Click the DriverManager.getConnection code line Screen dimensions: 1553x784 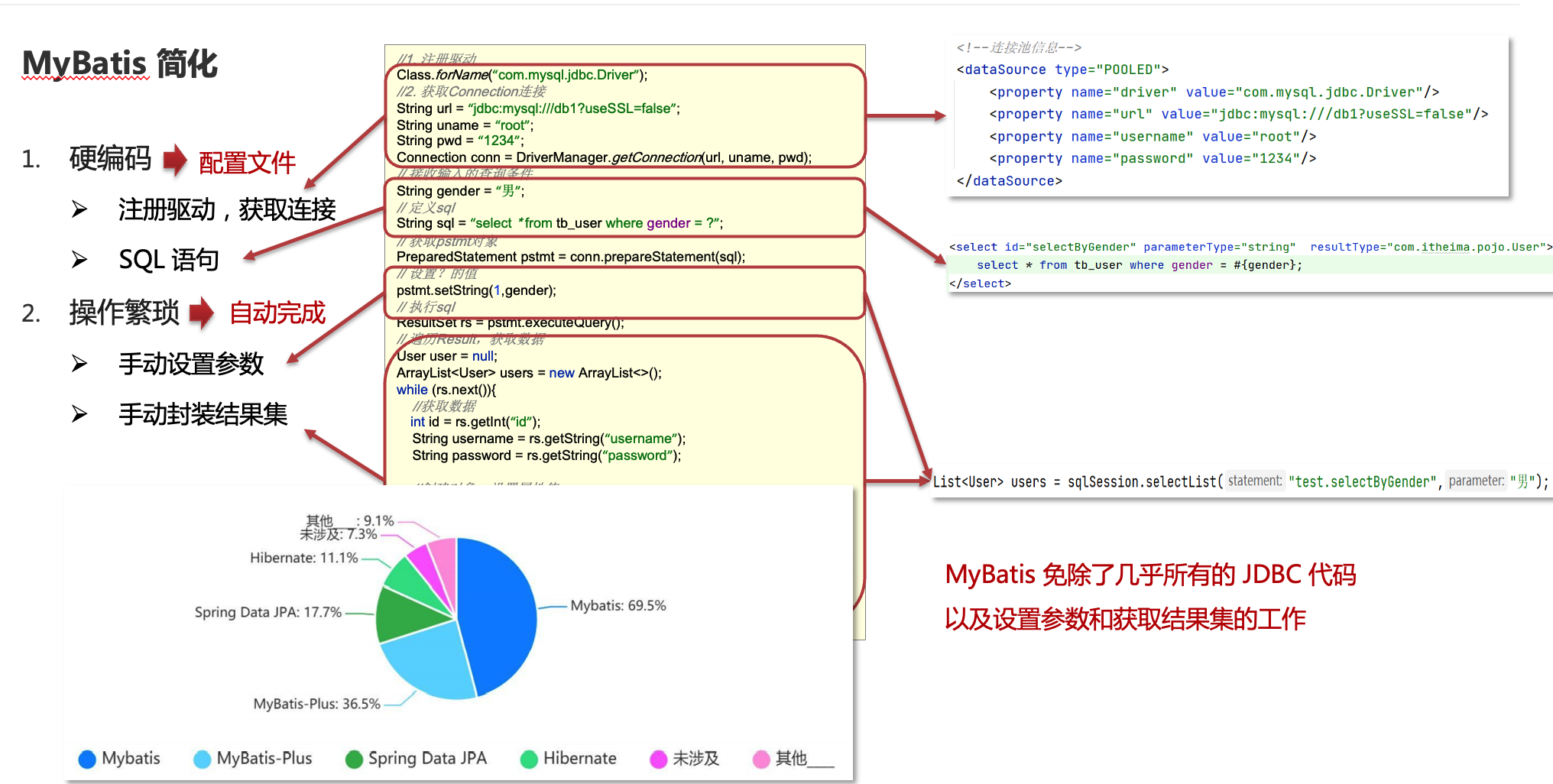pyautogui.click(x=604, y=157)
